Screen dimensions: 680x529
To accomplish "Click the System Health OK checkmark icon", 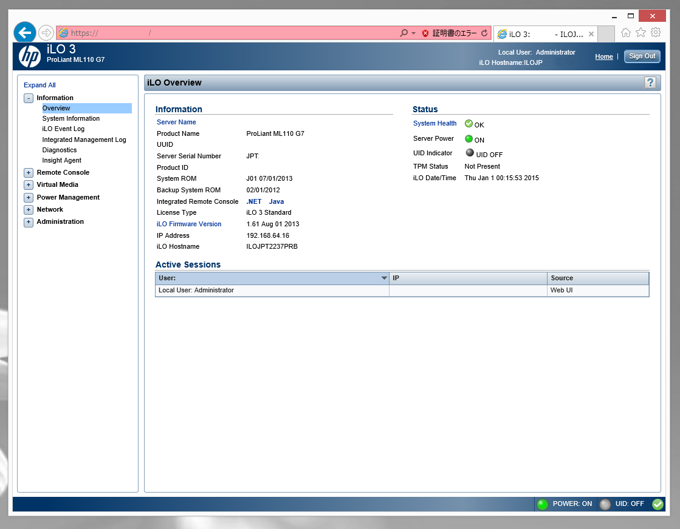I will pyautogui.click(x=469, y=124).
